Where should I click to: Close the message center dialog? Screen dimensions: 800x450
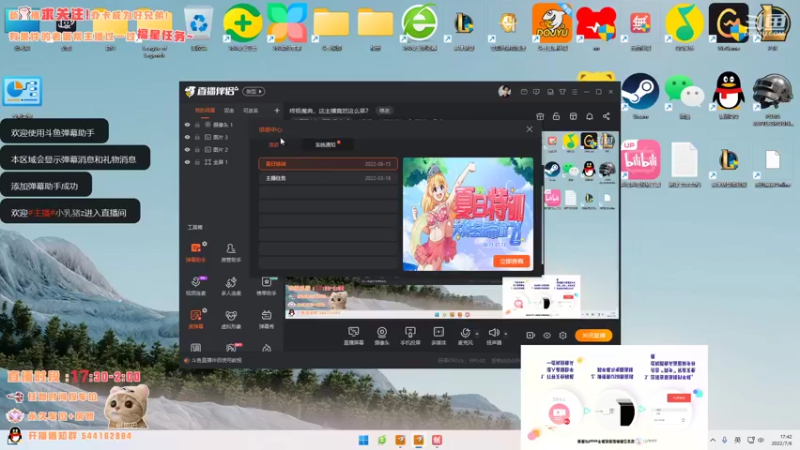[529, 129]
